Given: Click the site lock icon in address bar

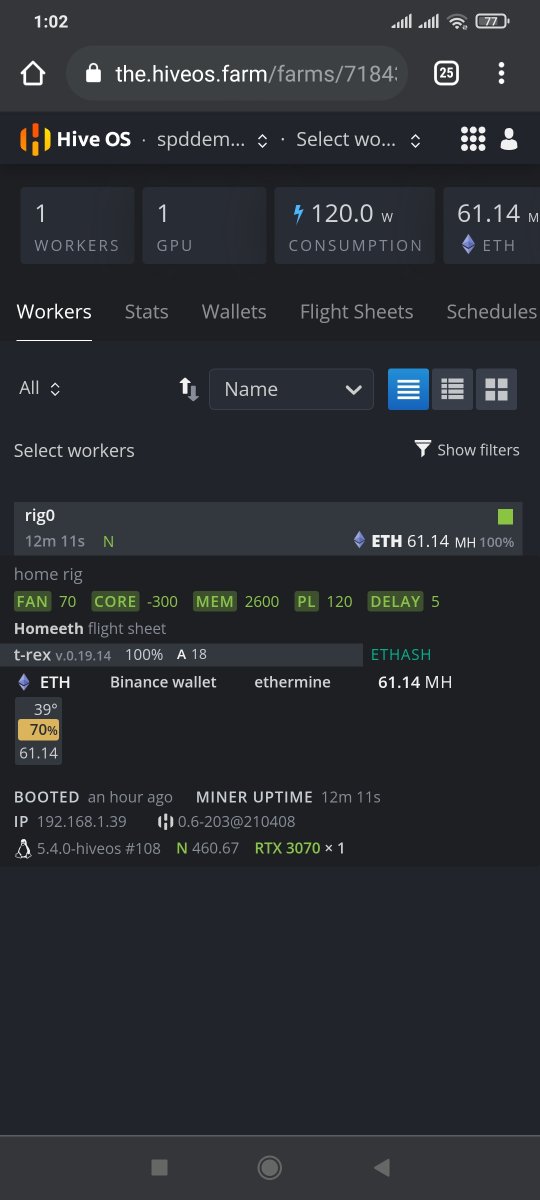Looking at the screenshot, I should 94,73.
